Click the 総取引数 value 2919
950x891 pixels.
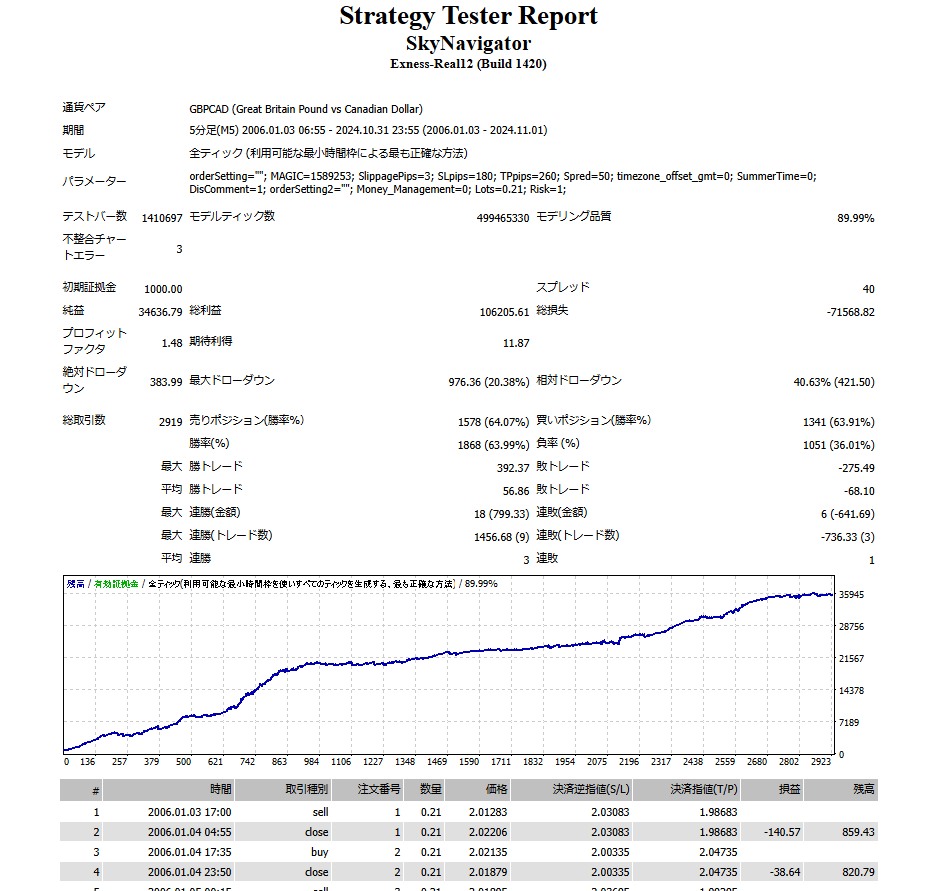click(x=170, y=422)
